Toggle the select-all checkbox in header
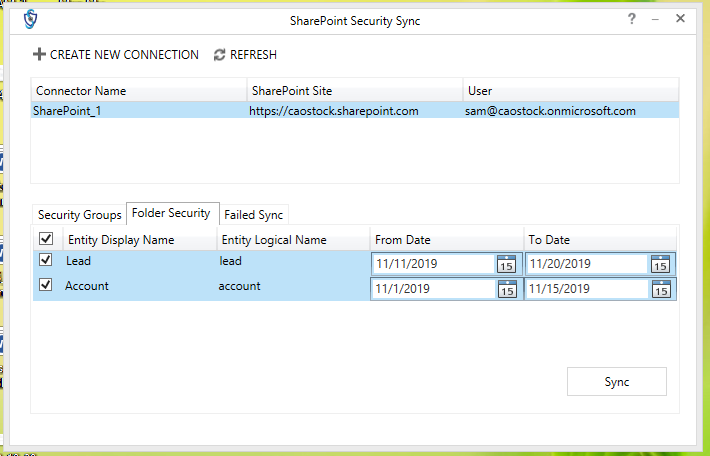Screen dimensions: 710x456 46,239
